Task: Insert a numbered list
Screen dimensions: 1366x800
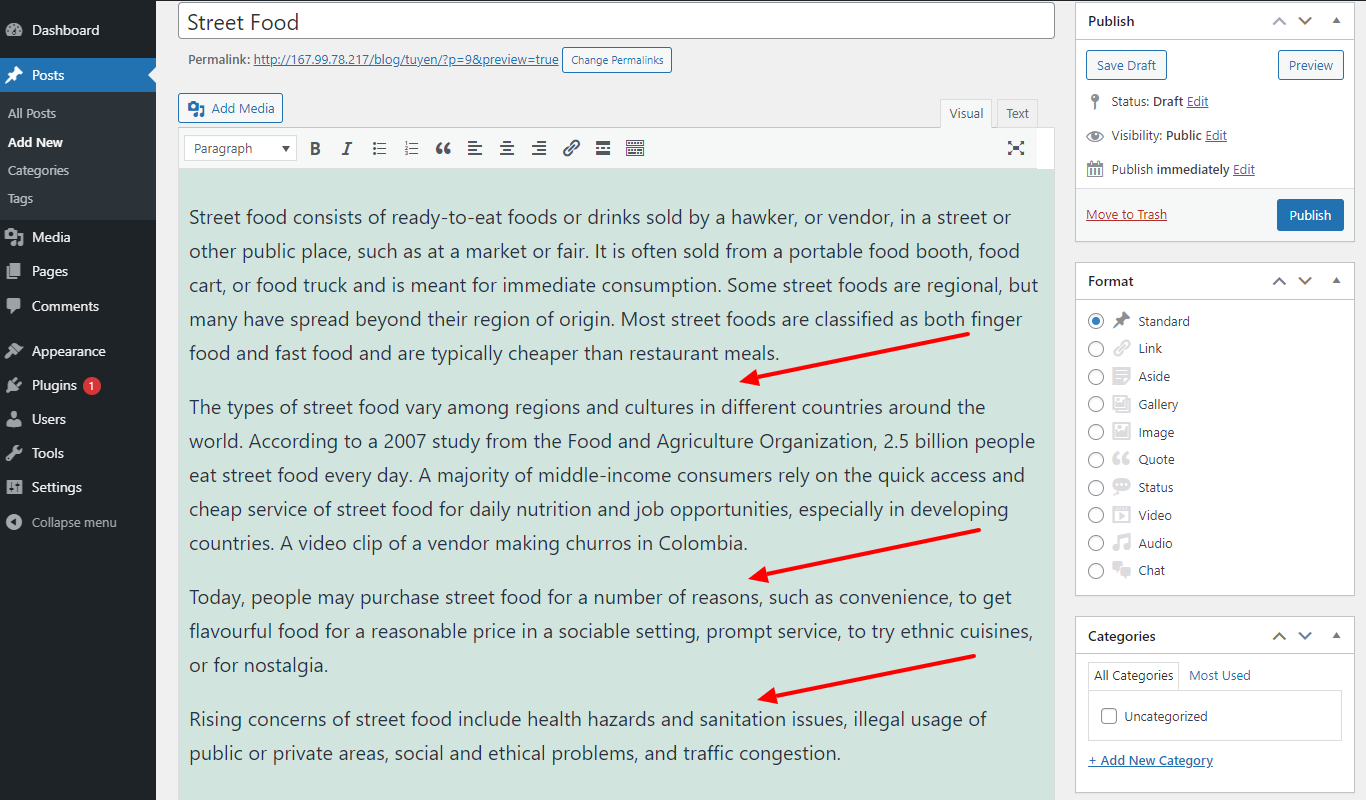Action: point(411,148)
